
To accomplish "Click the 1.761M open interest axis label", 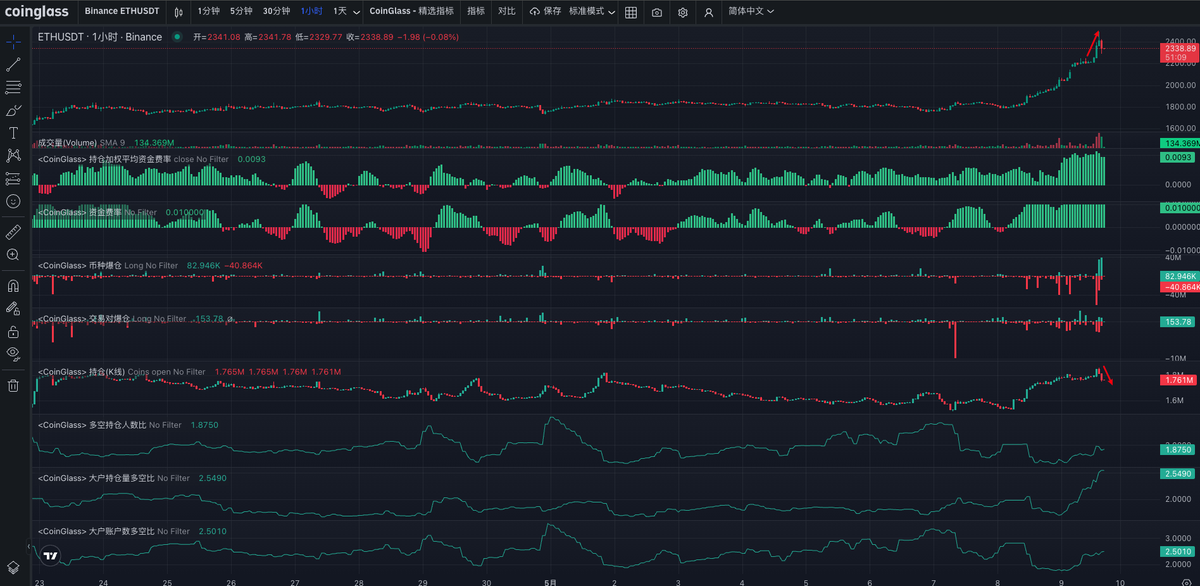I will pyautogui.click(x=1178, y=380).
